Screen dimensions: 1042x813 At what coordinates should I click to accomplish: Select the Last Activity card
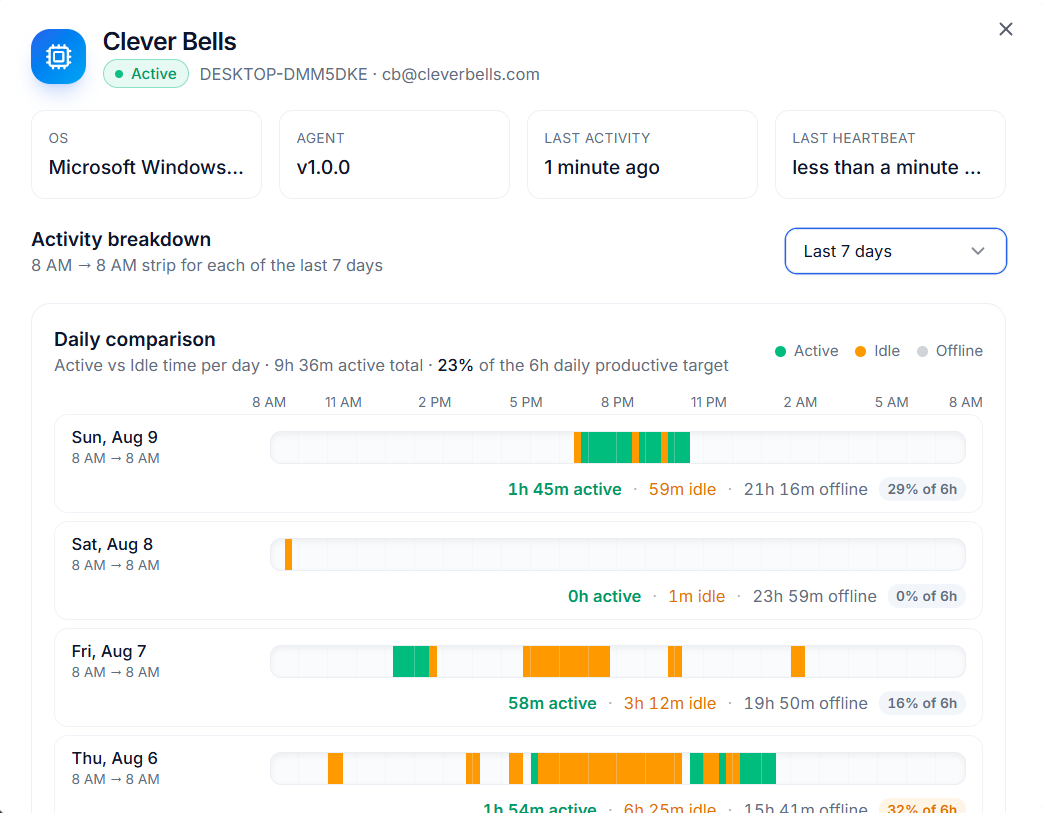click(642, 154)
